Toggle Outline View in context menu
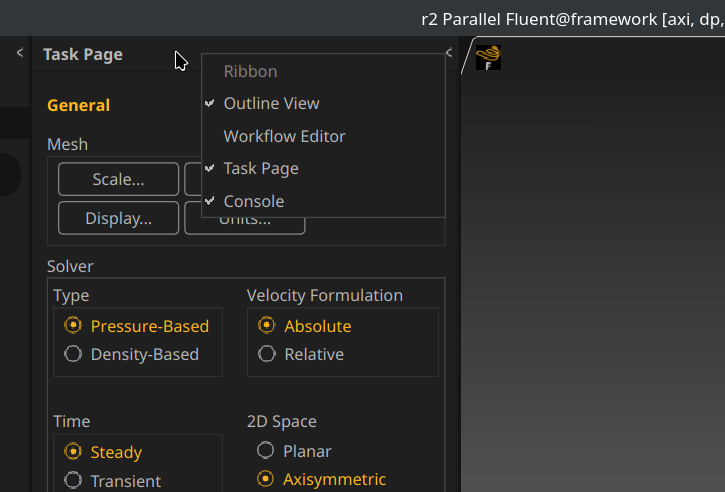 (x=271, y=103)
